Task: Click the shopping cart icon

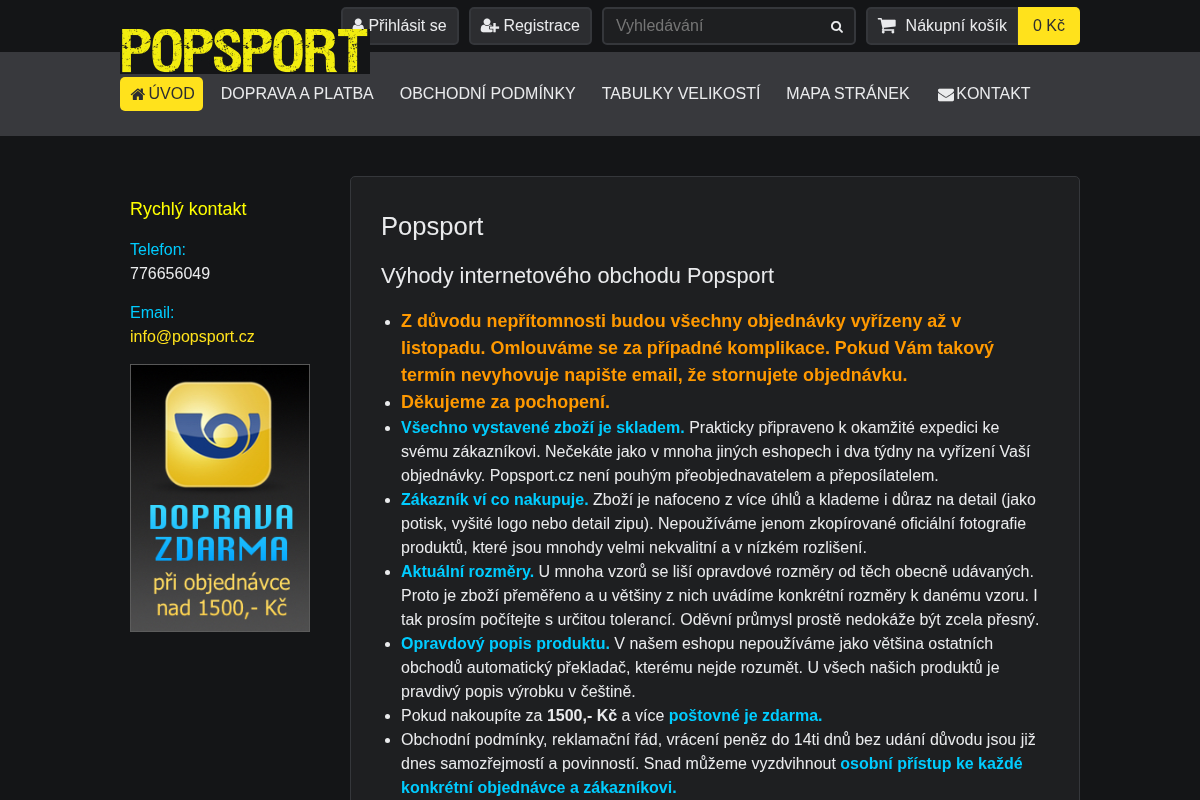Action: [887, 26]
